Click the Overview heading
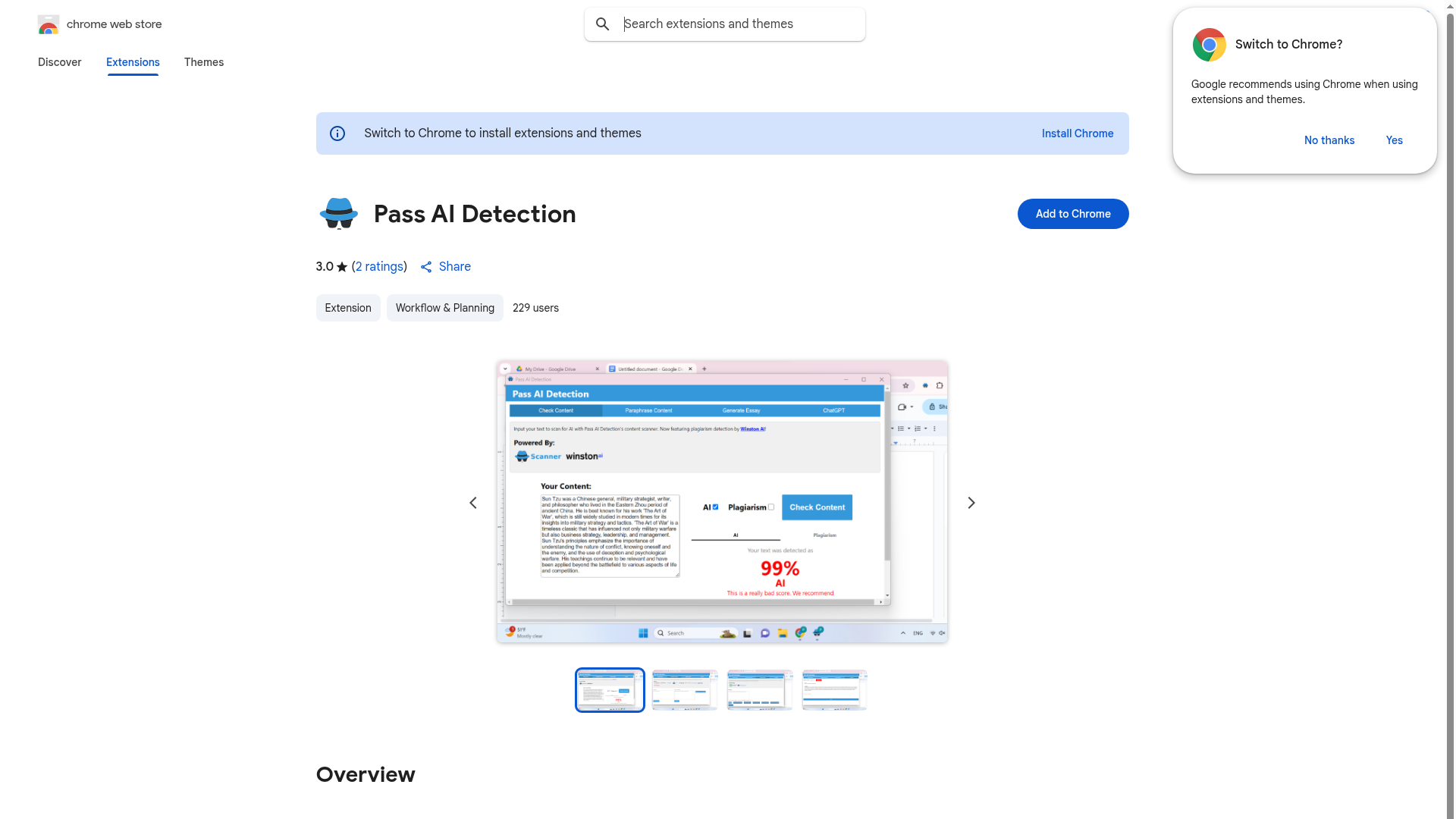This screenshot has height=819, width=1456. 366,774
